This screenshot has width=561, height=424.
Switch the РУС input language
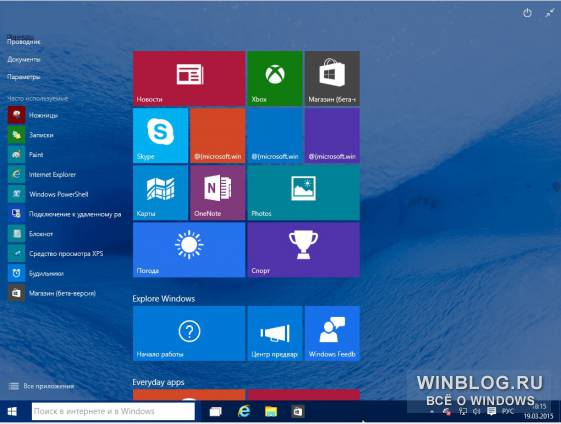(x=508, y=411)
